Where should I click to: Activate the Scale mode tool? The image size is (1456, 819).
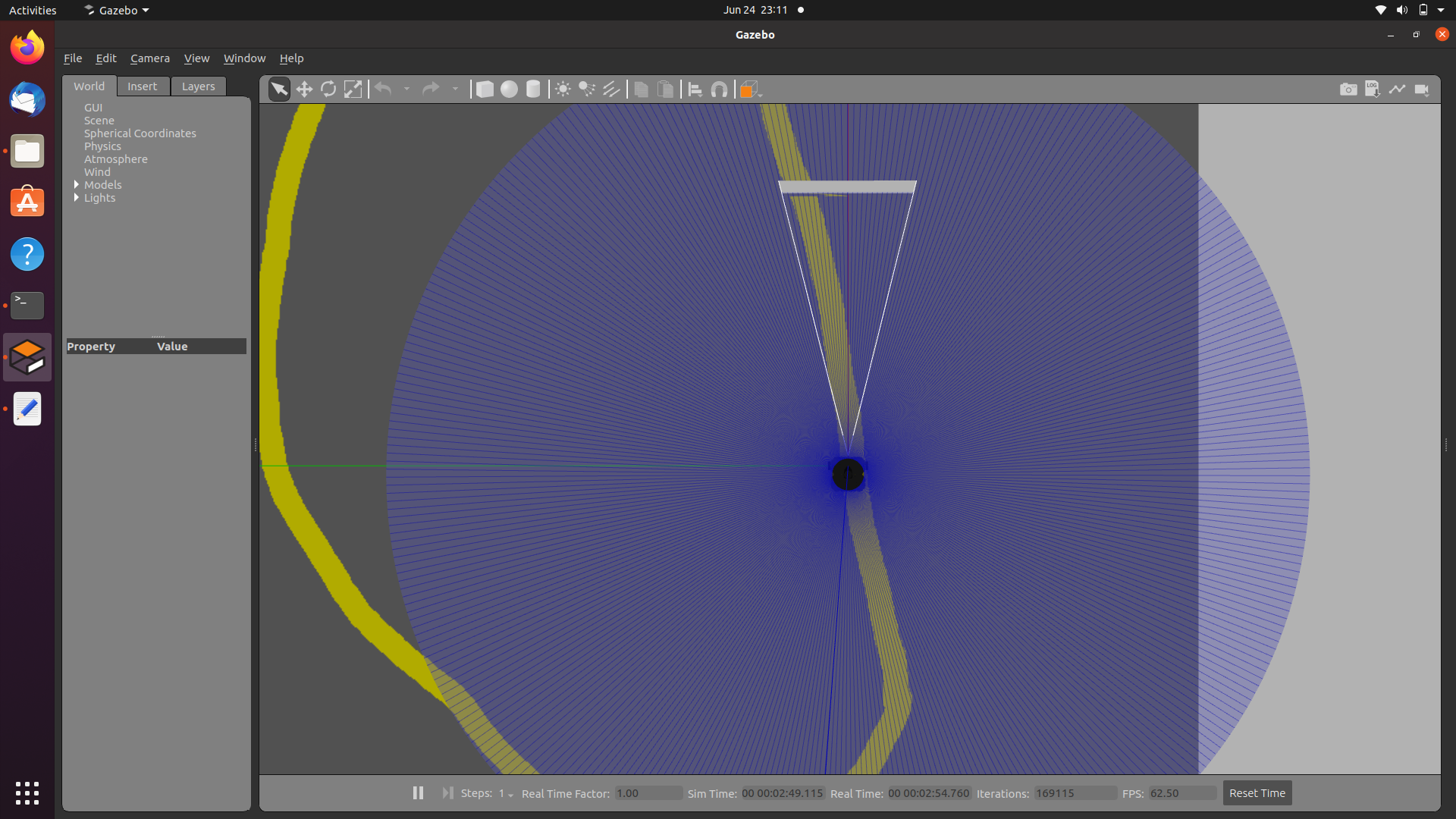353,89
